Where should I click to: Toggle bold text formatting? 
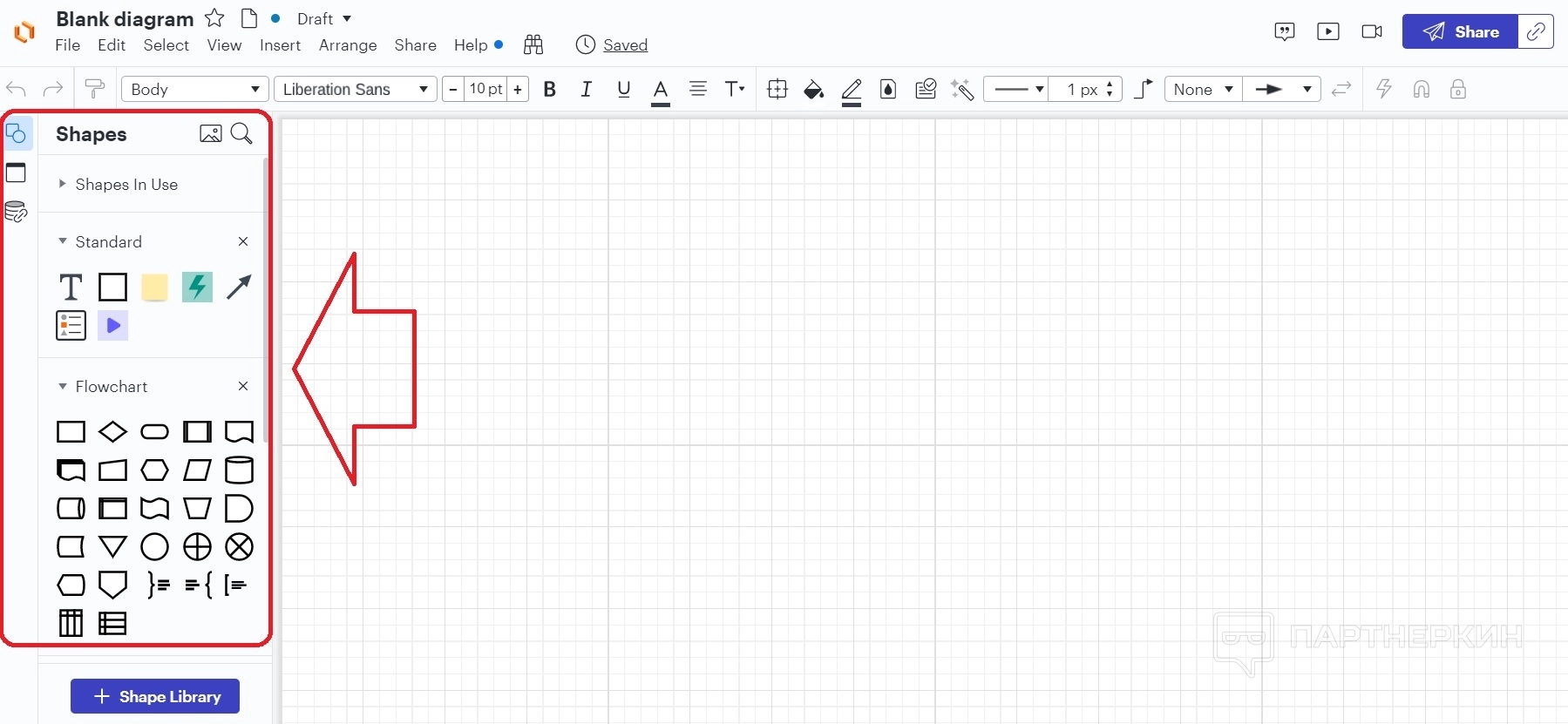549,89
